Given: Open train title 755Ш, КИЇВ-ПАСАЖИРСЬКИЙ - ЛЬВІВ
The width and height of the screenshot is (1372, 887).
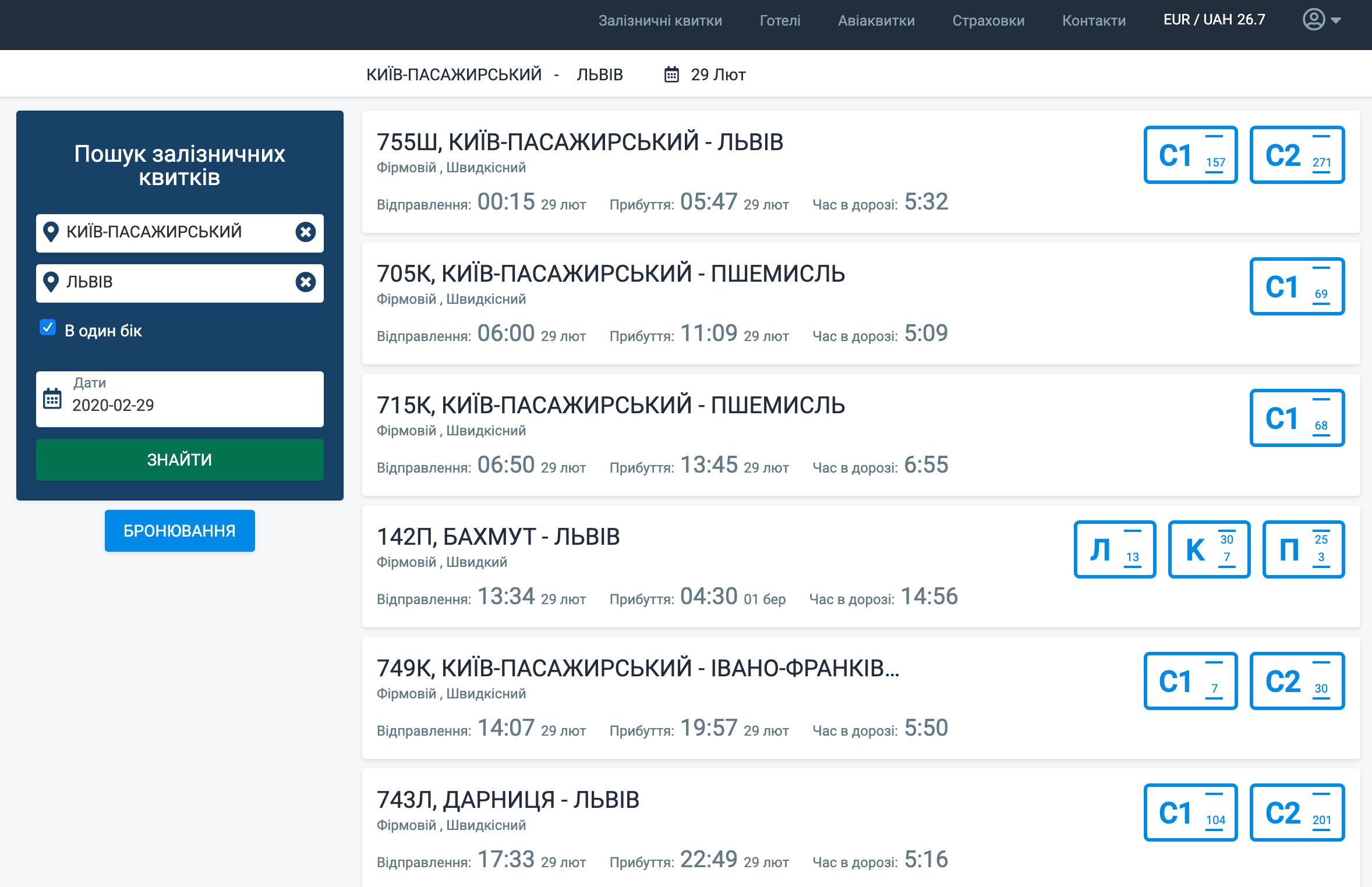Looking at the screenshot, I should pyautogui.click(x=580, y=142).
